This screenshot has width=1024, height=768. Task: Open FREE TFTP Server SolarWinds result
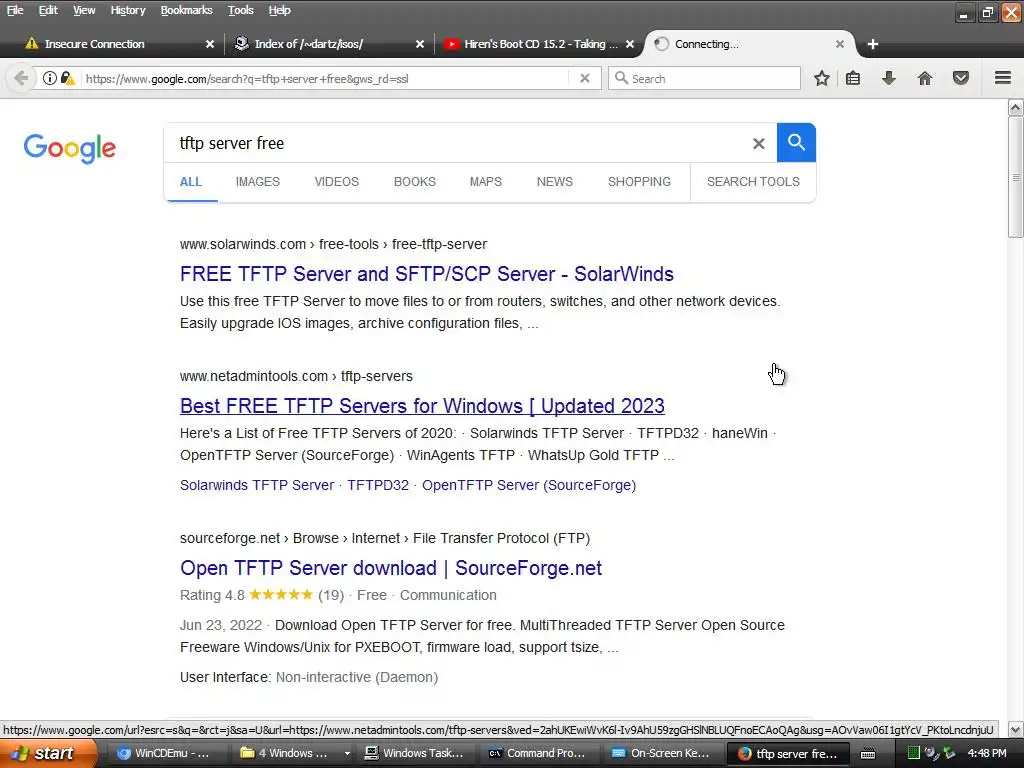pos(426,274)
